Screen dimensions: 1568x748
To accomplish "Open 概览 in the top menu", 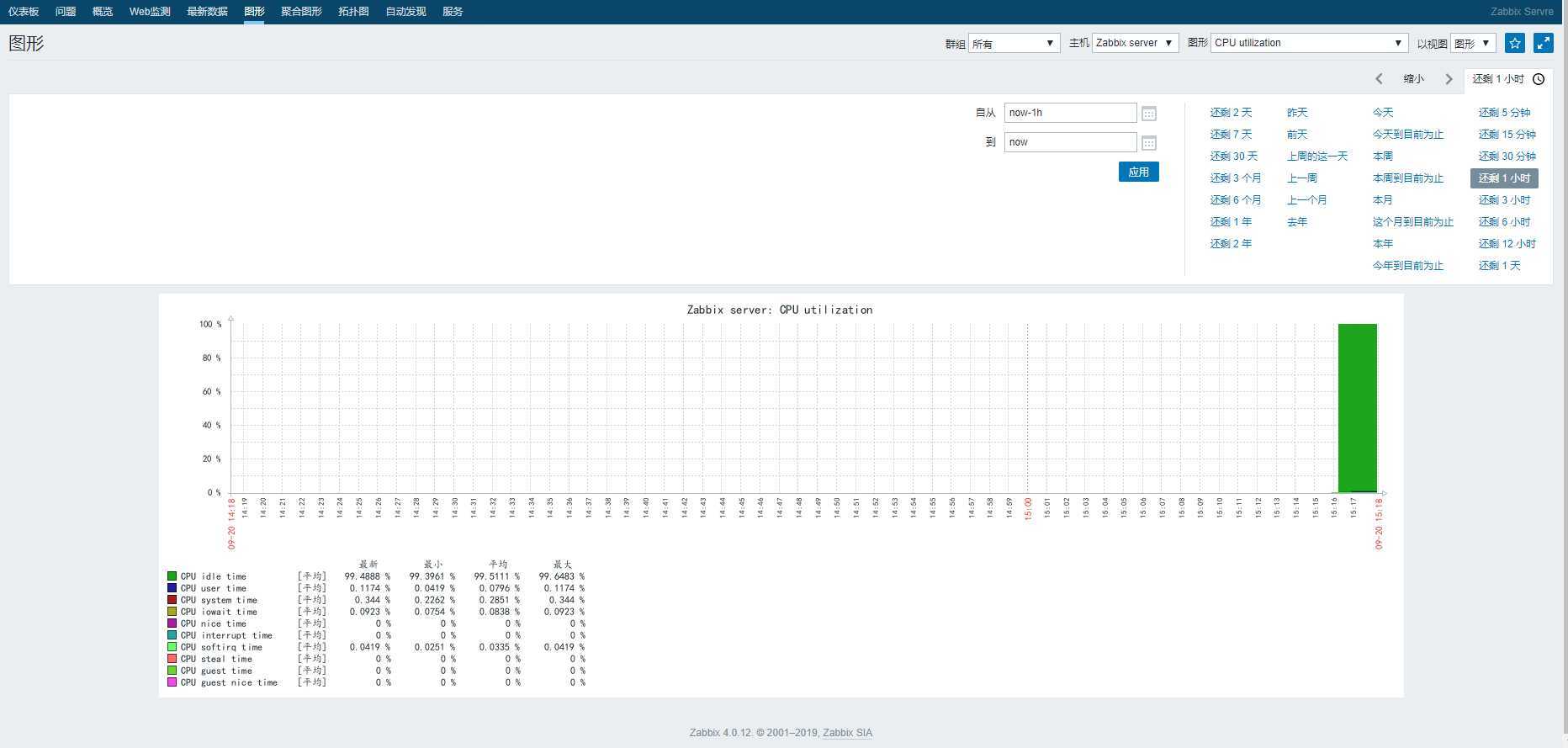I will click(103, 12).
